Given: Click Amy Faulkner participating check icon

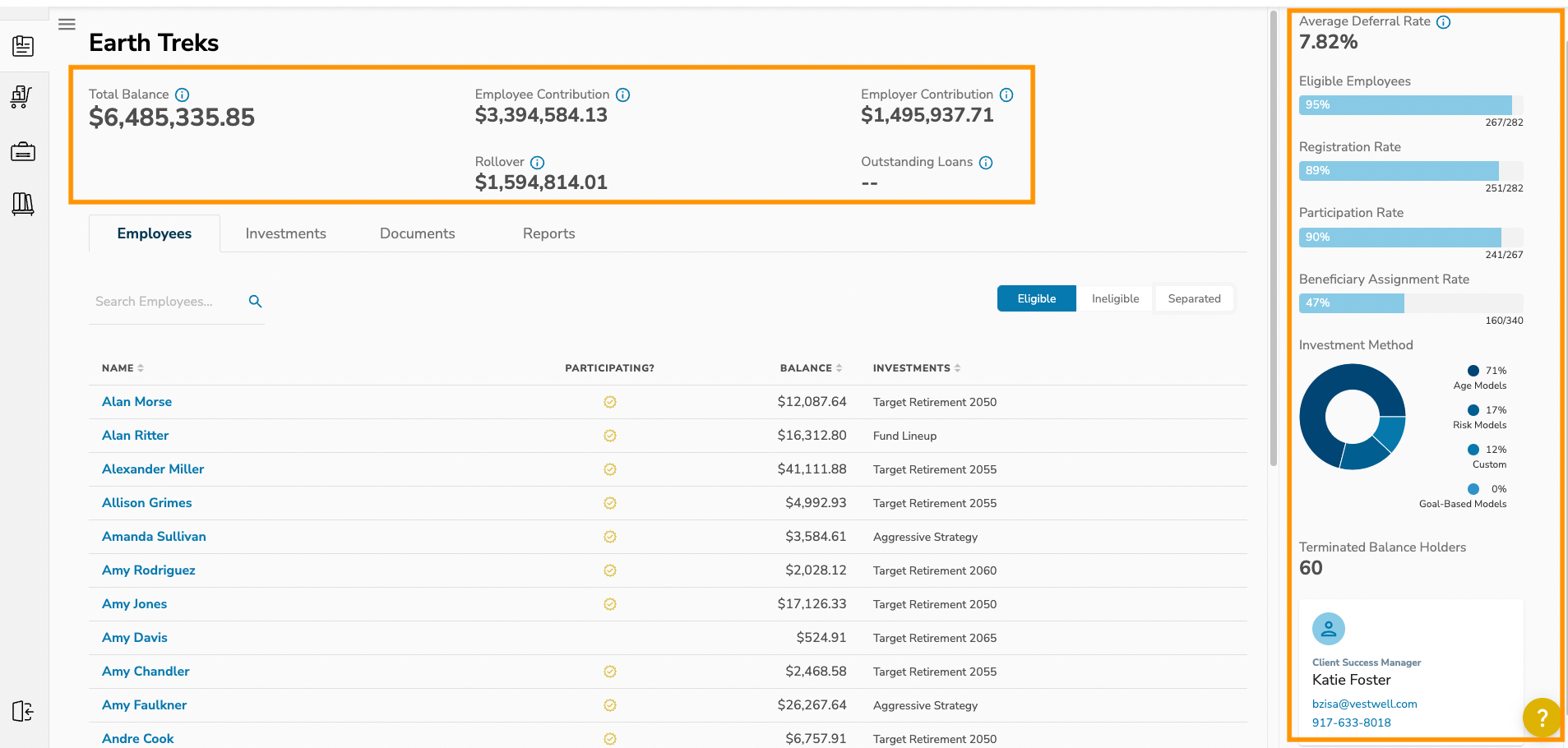Looking at the screenshot, I should [610, 705].
